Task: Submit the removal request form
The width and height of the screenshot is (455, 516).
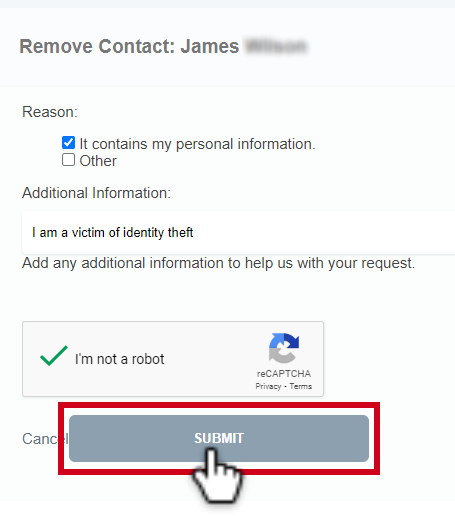Action: tap(219, 438)
